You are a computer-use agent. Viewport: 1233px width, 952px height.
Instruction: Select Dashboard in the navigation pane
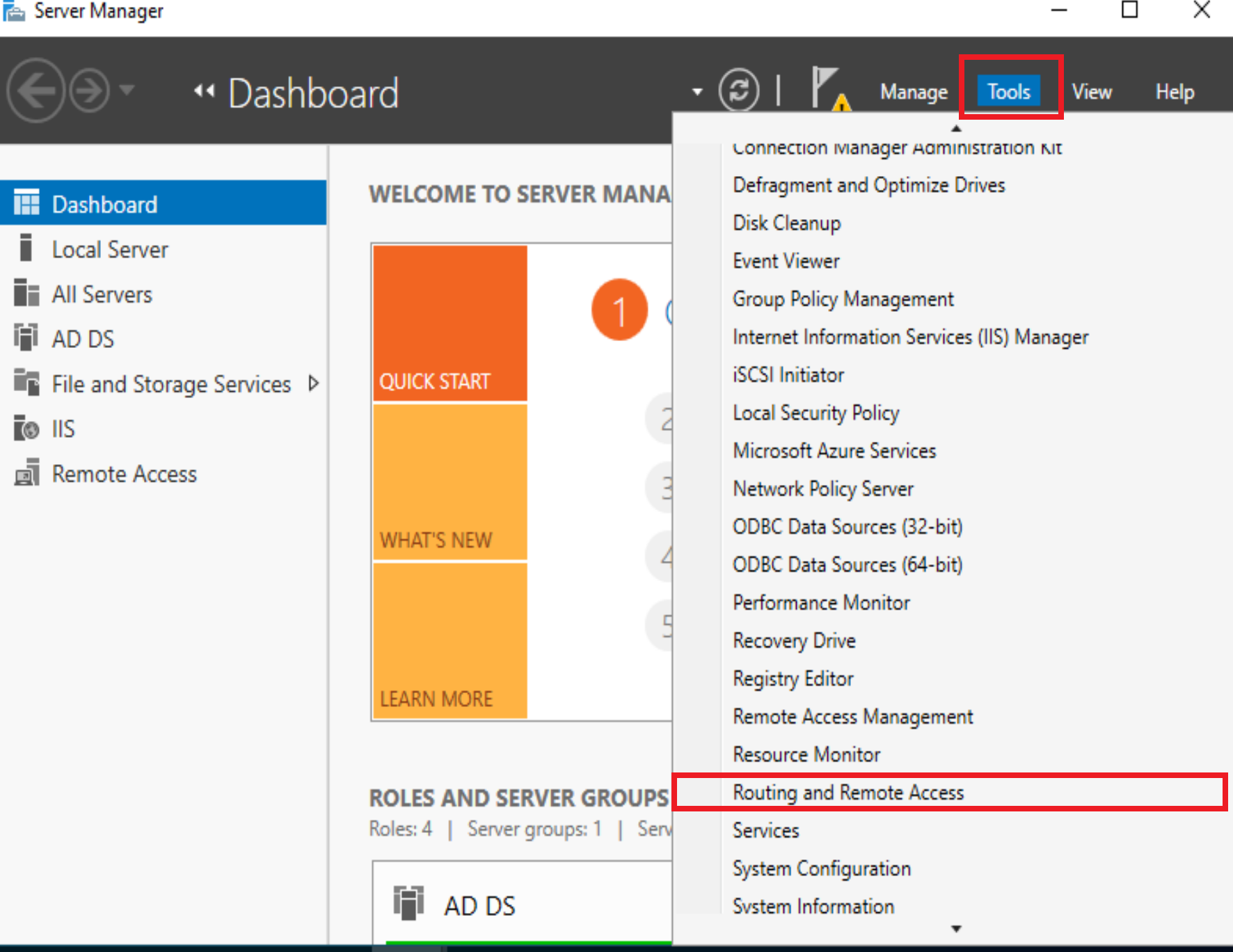coord(163,203)
